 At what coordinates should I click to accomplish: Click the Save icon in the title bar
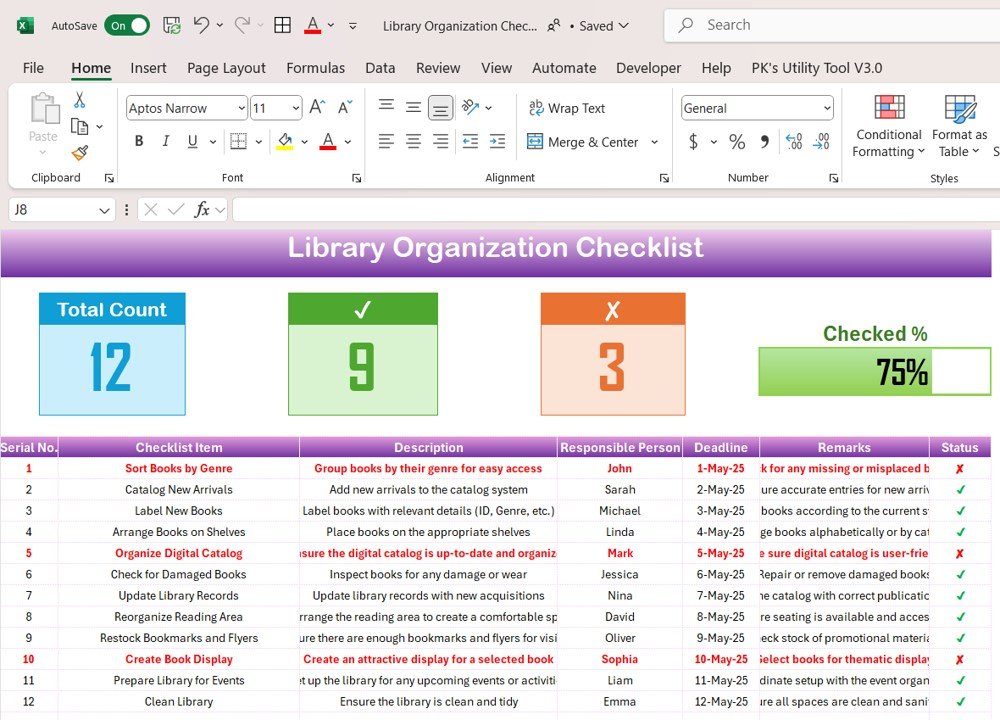(x=172, y=26)
